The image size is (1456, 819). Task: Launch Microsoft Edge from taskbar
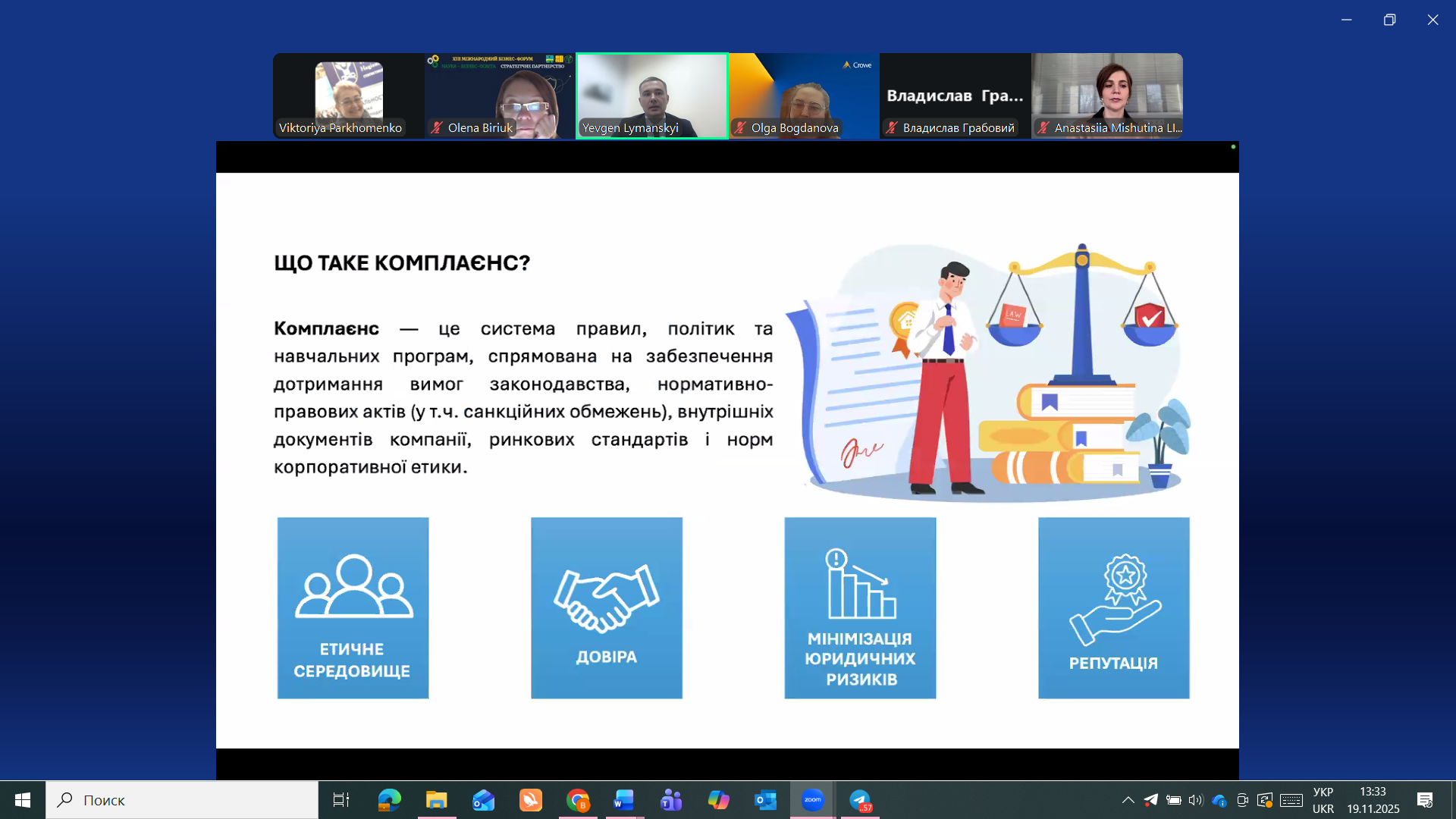[389, 800]
